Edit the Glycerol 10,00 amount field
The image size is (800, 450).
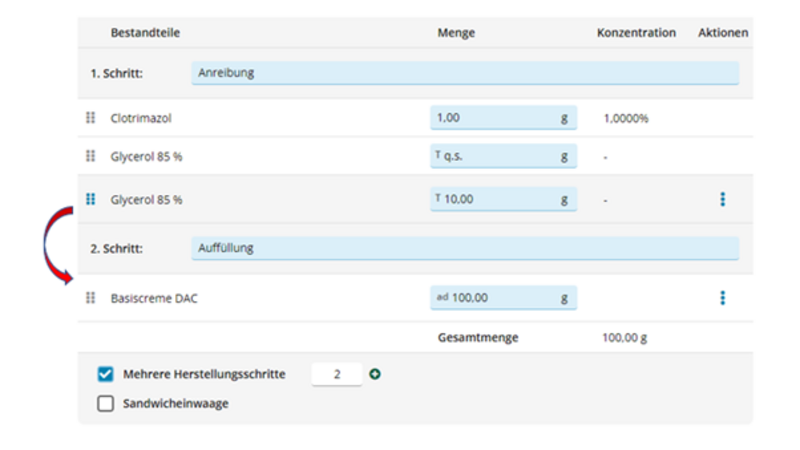pyautogui.click(x=494, y=199)
